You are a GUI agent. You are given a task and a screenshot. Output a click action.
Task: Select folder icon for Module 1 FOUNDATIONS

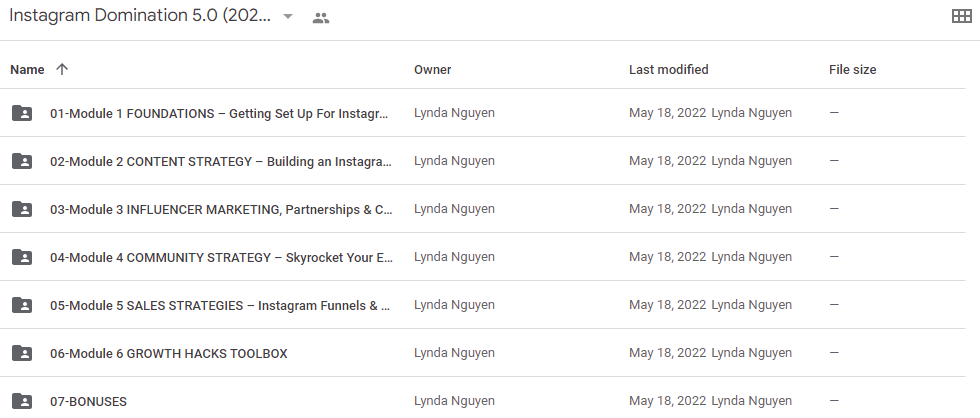(x=22, y=113)
